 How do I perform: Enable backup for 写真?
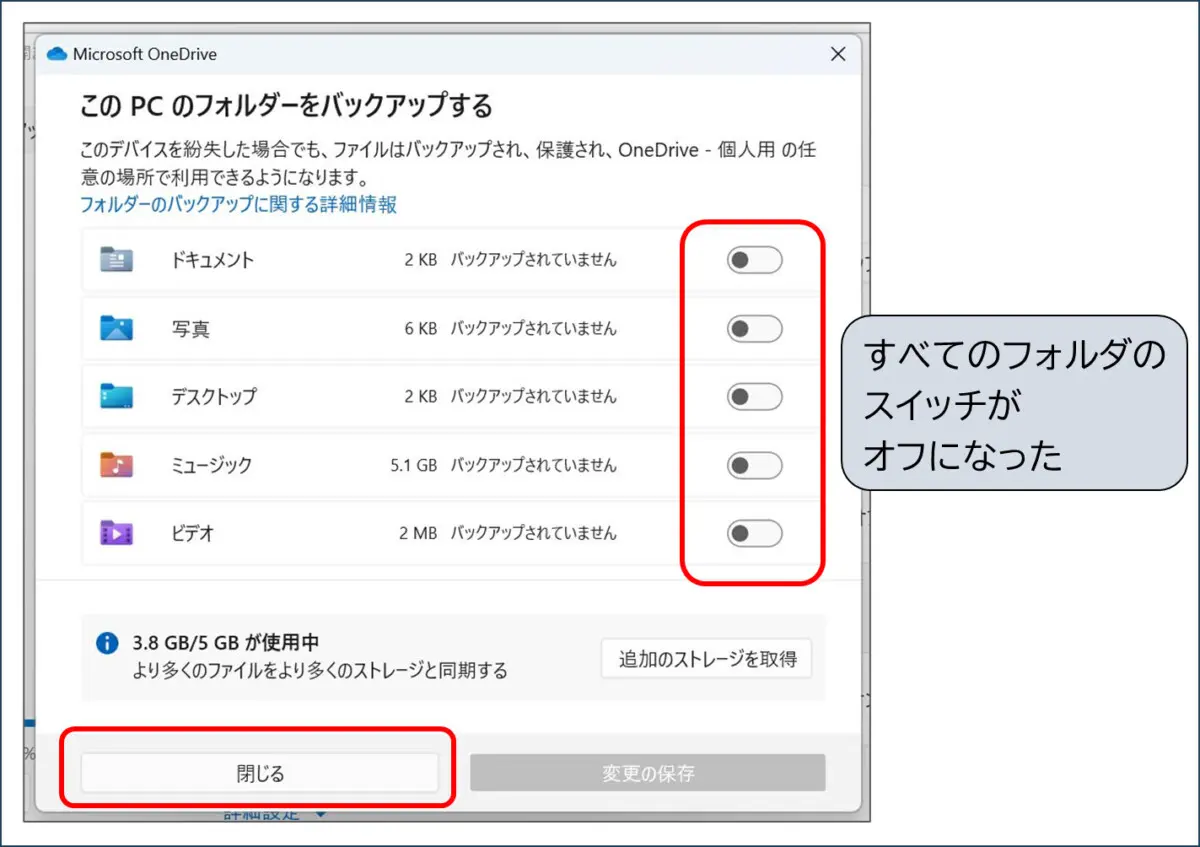[x=753, y=328]
